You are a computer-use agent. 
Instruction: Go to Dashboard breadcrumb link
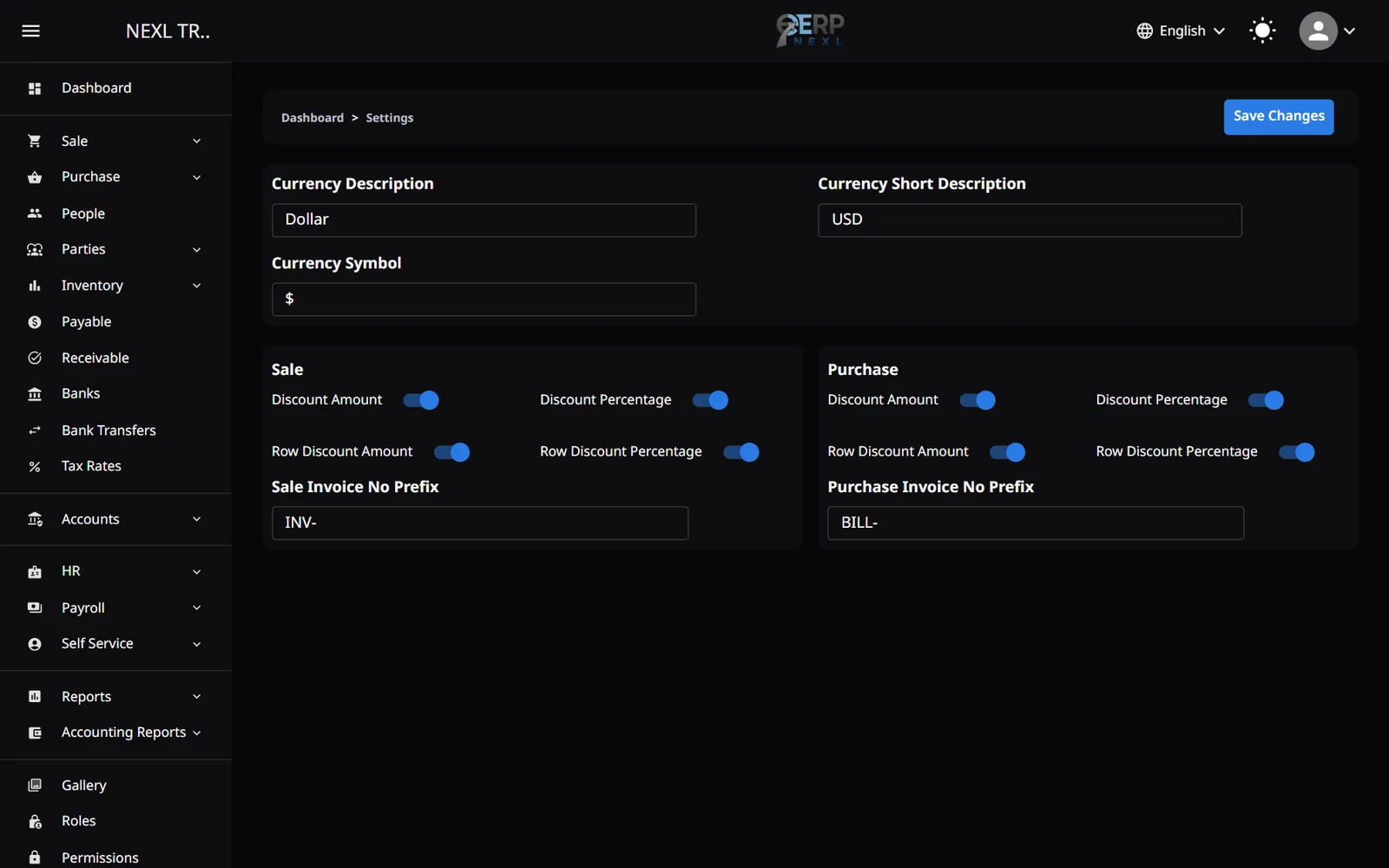[x=313, y=118]
